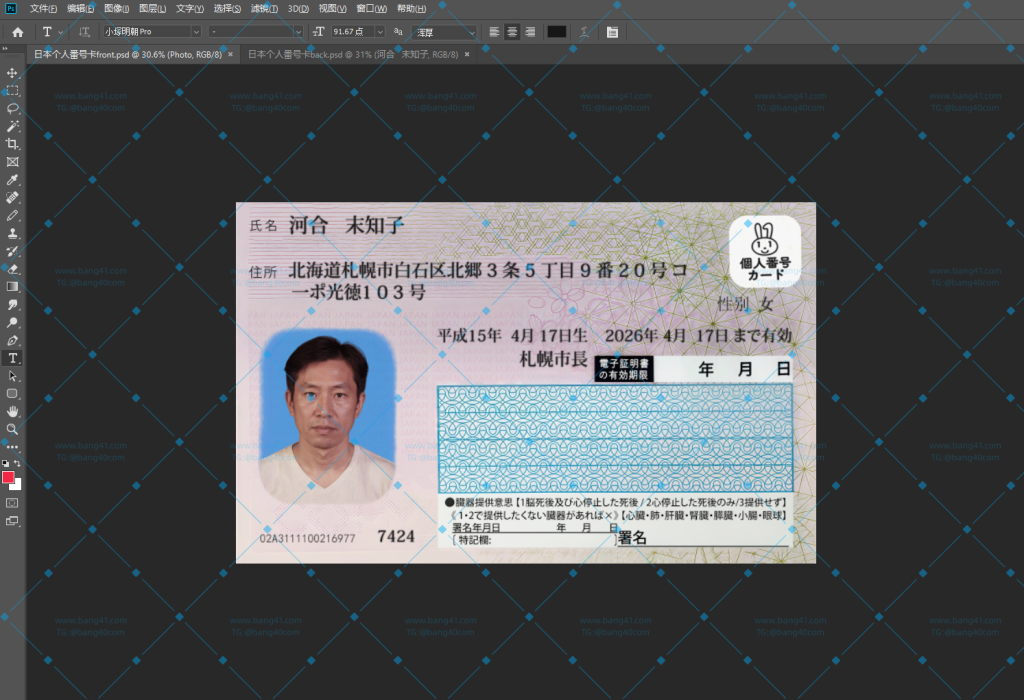Select the Clone Stamp tool
1024x700 pixels.
13,232
